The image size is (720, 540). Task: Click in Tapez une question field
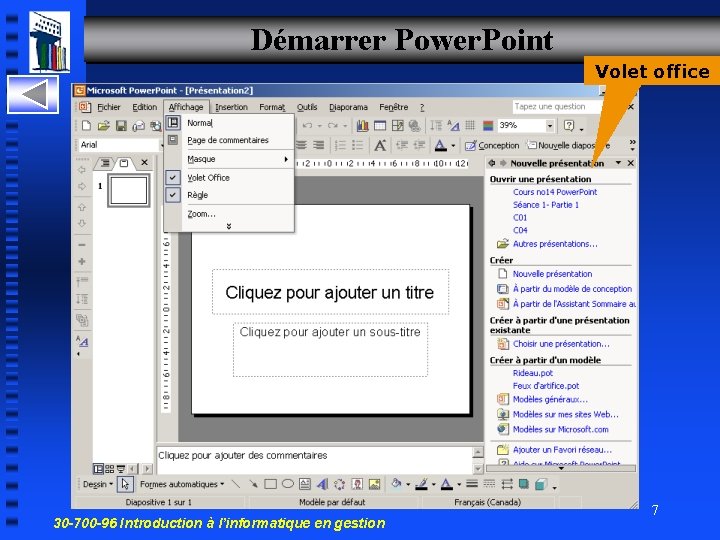(557, 107)
